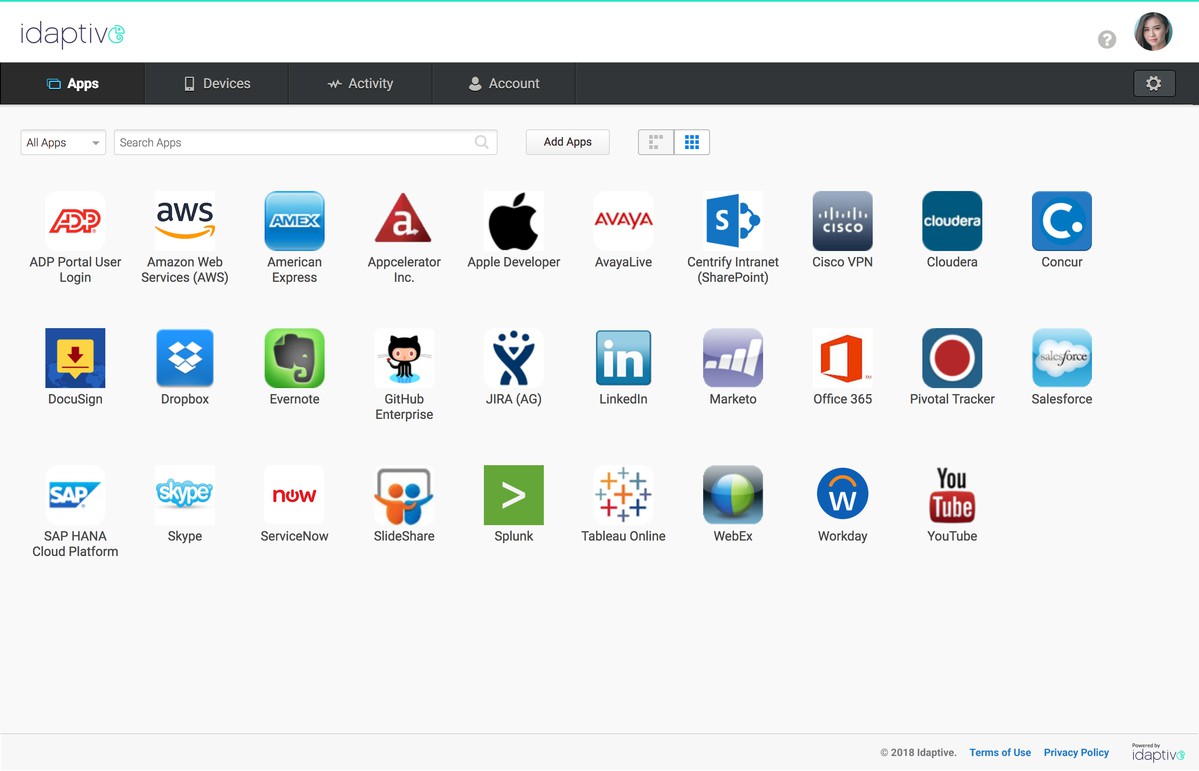Screen dimensions: 1199x771
Task: Open the Salesforce app tile
Action: tap(1061, 358)
